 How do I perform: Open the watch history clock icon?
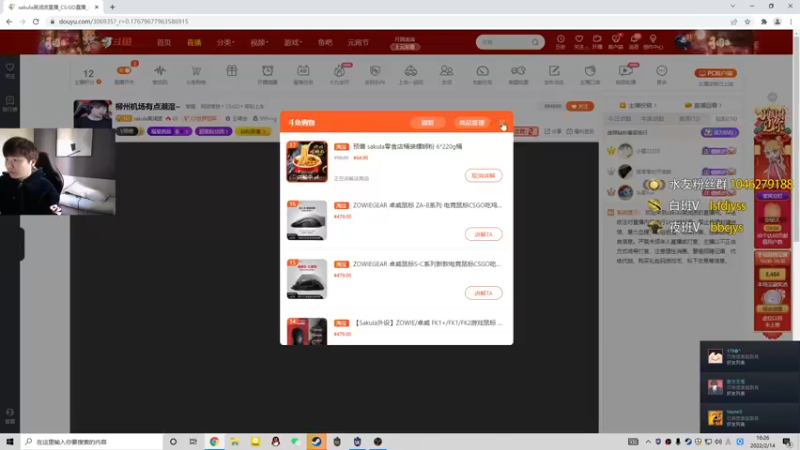click(560, 41)
